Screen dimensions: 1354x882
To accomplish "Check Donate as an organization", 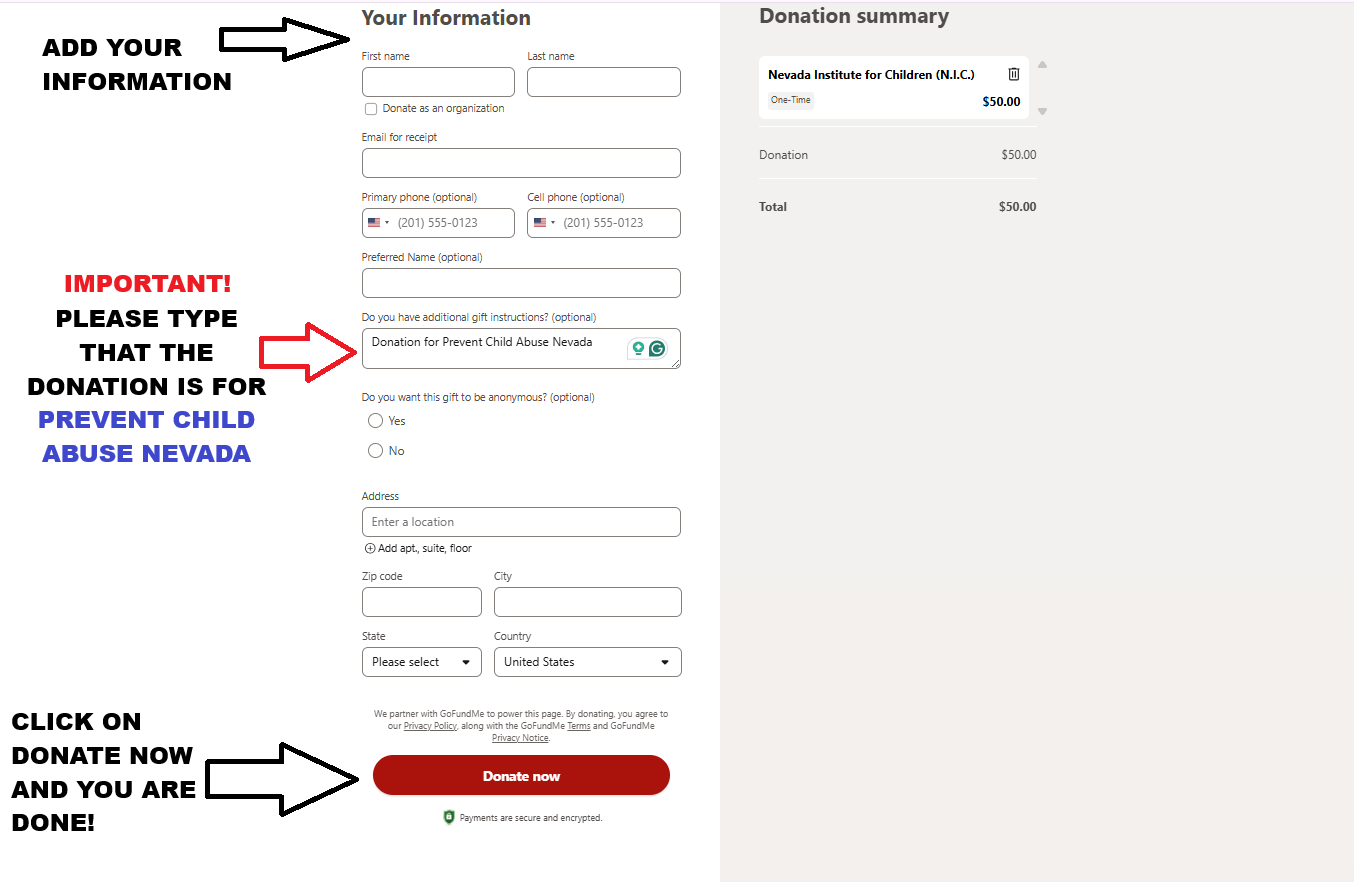I will (x=371, y=108).
